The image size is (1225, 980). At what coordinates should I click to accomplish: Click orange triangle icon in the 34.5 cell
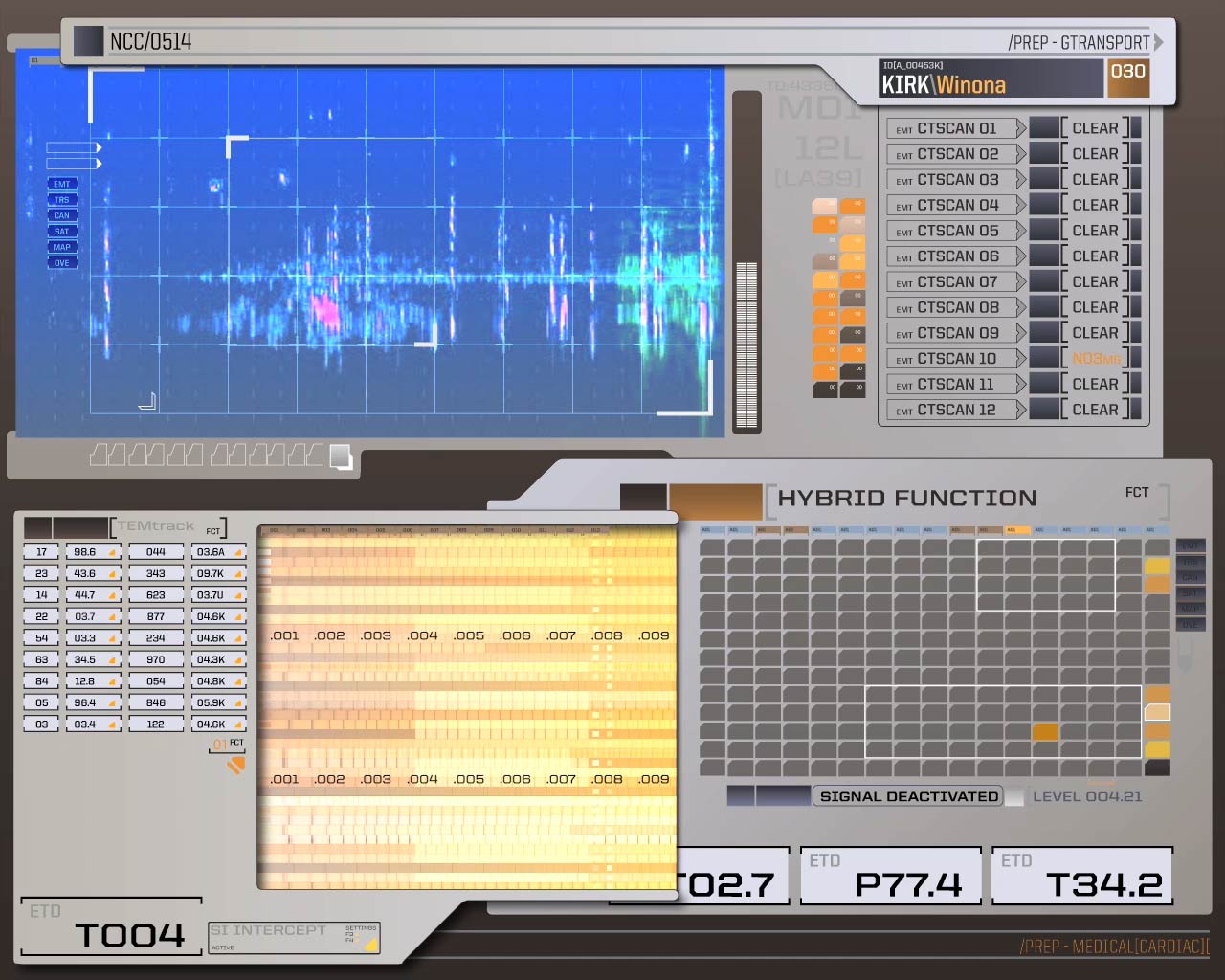pyautogui.click(x=112, y=660)
